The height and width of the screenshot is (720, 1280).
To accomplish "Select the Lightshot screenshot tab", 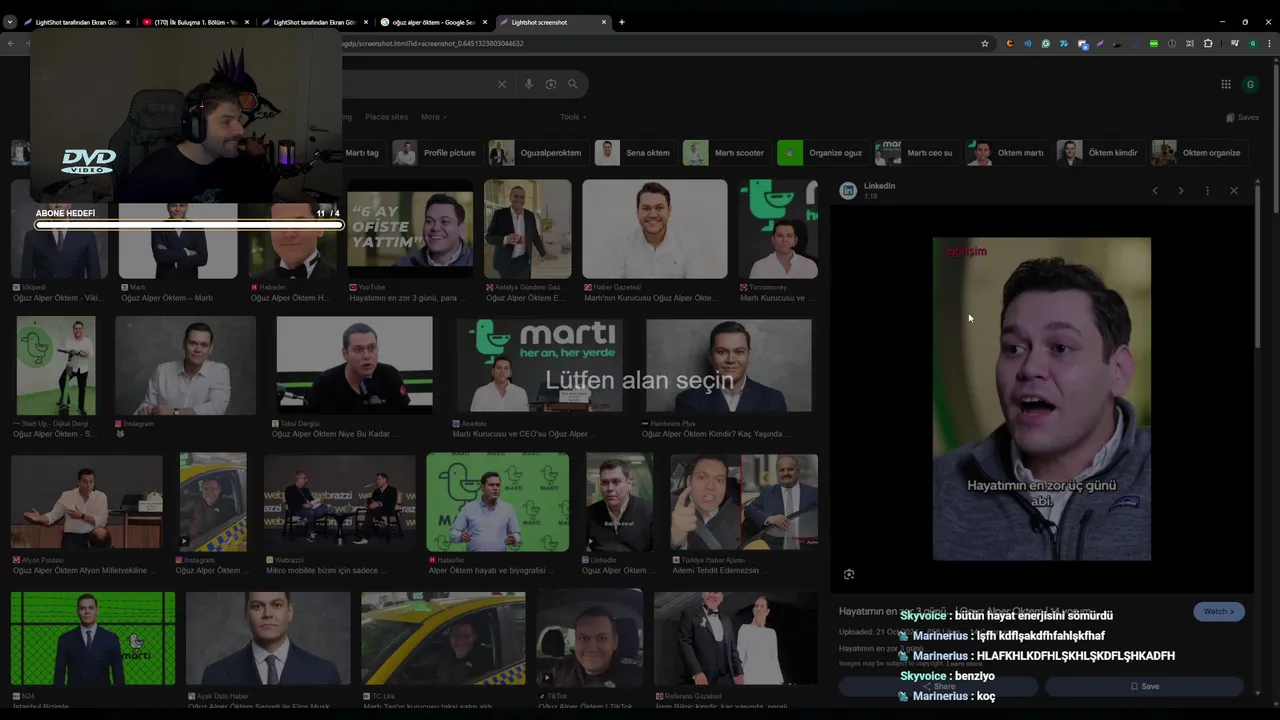I will tap(555, 22).
